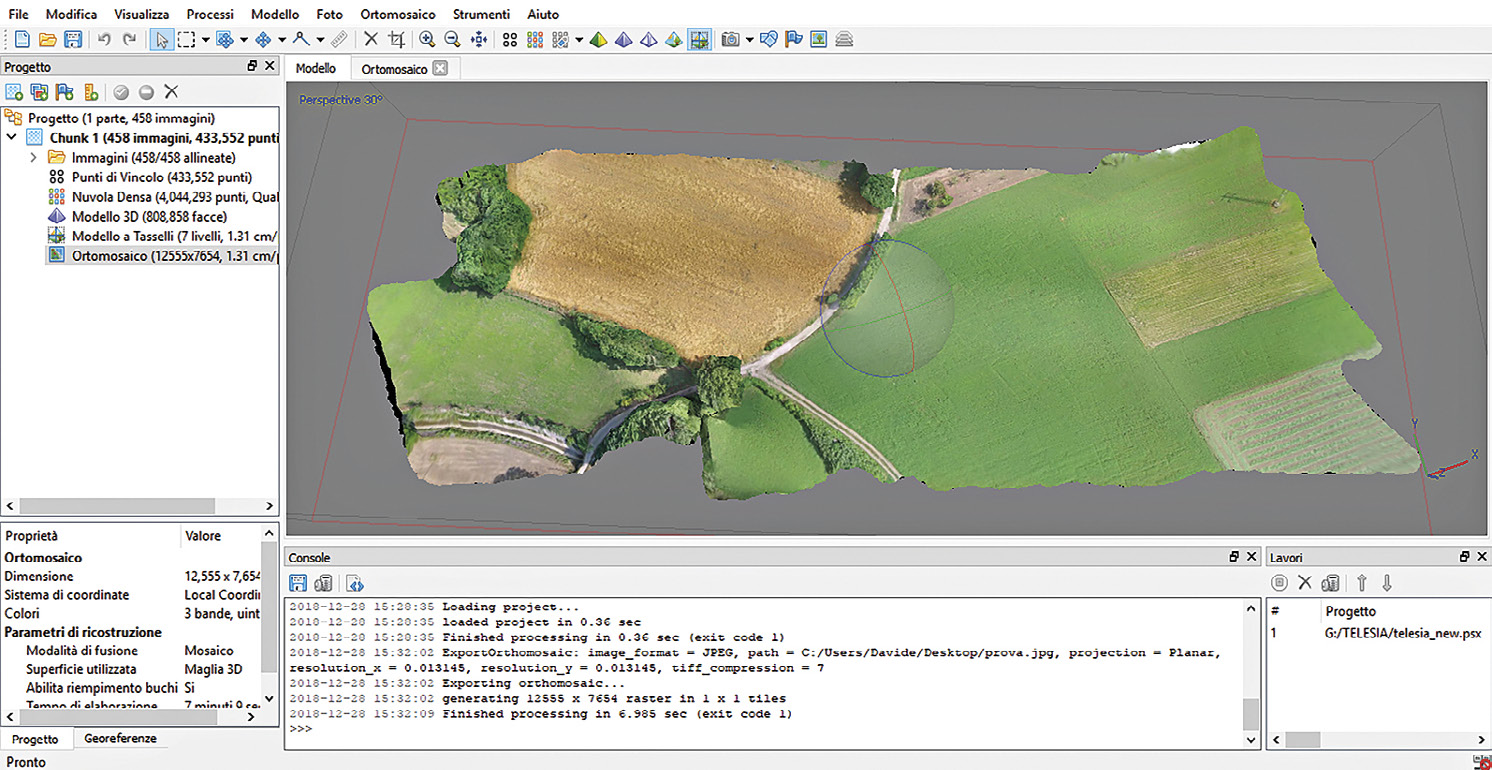Open Move Object tool dropdown arrow

coord(282,40)
